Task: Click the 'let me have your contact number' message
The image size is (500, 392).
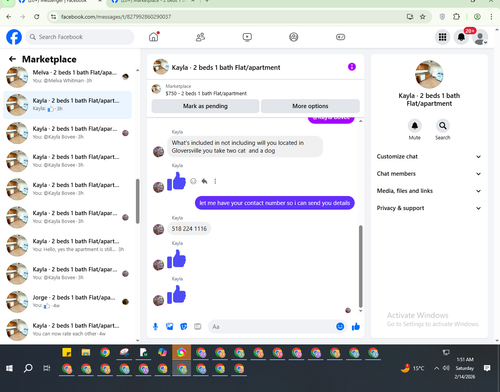Action: [x=275, y=203]
